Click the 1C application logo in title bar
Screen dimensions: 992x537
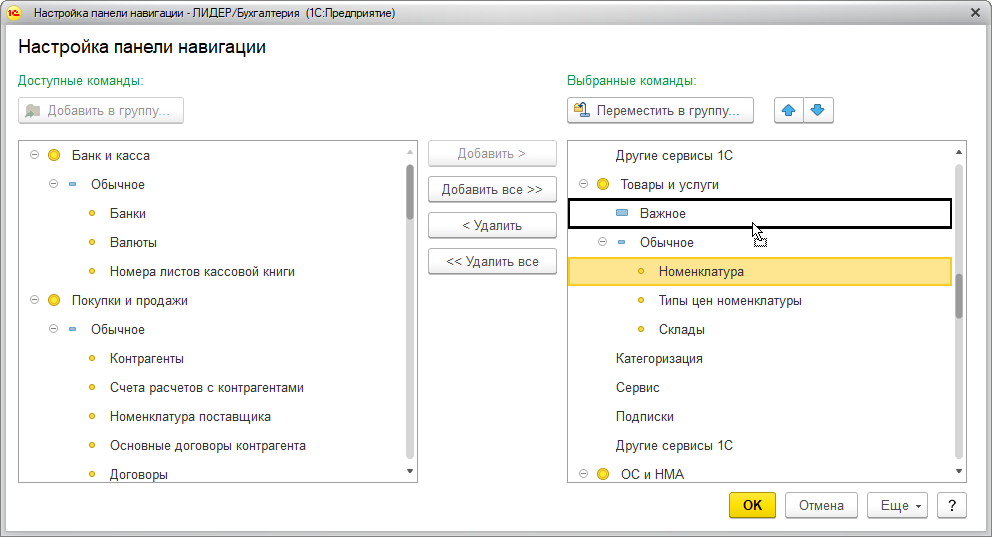coord(14,13)
